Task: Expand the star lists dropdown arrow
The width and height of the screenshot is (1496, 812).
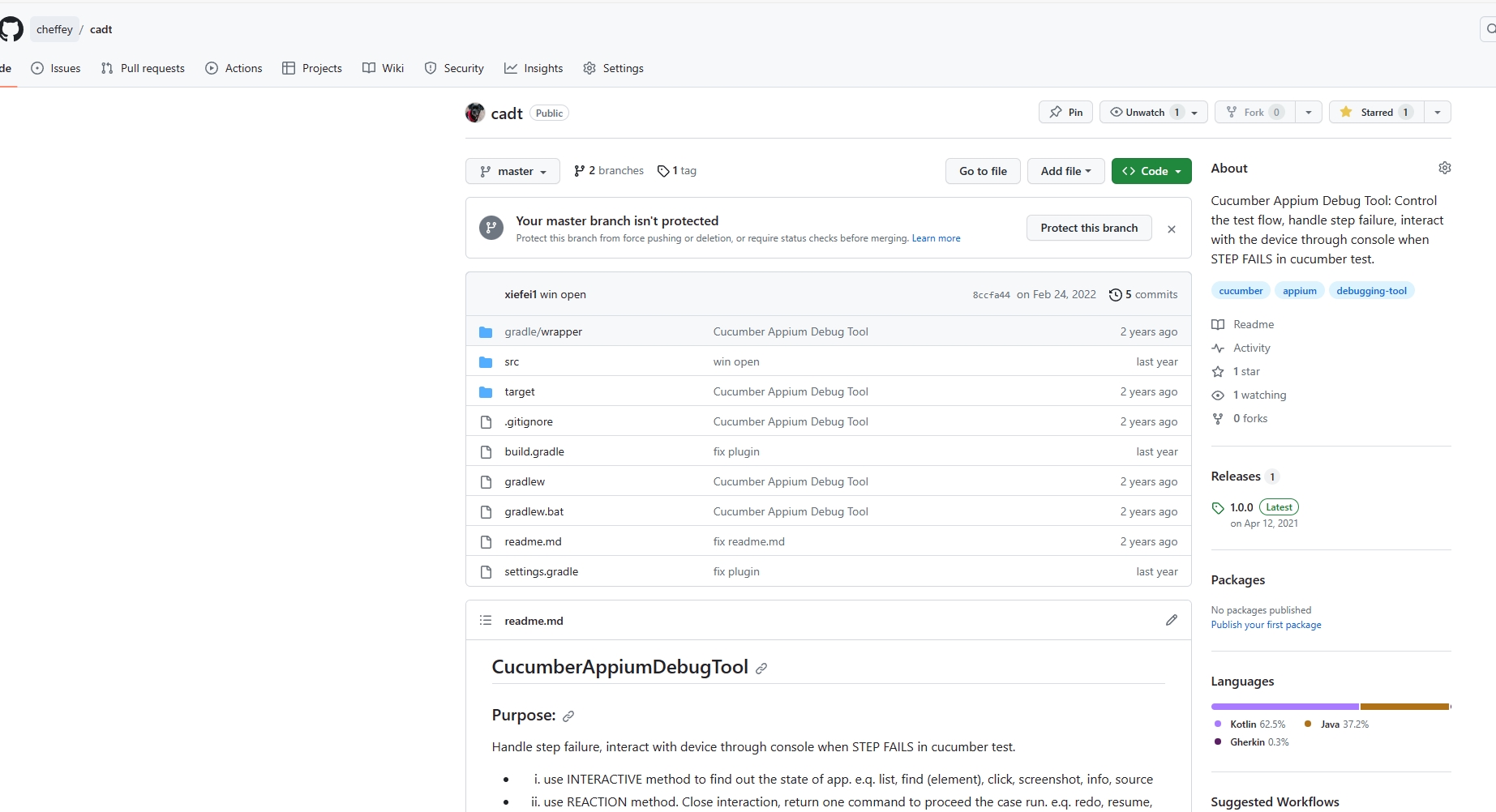Action: [1438, 112]
